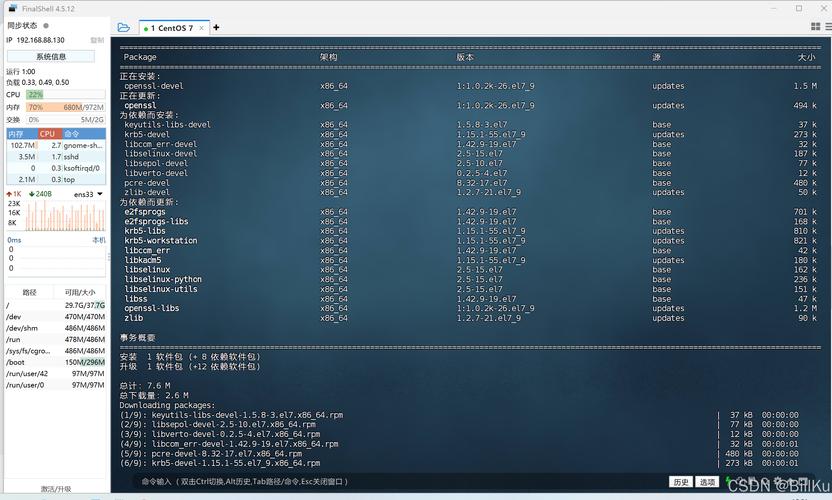The image size is (832, 500).
Task: Open the ens33 network interface dropdown
Action: (x=88, y=194)
